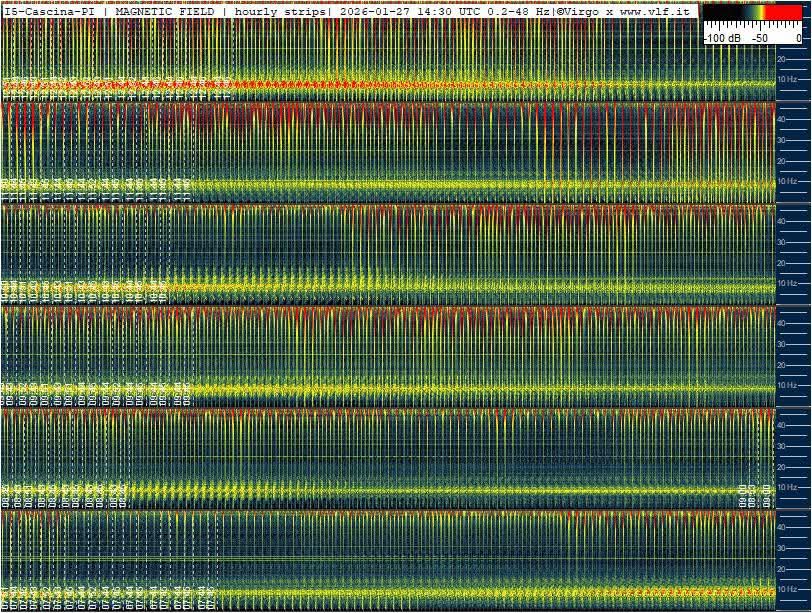Click 30 axis label on third strip

[x=782, y=242]
